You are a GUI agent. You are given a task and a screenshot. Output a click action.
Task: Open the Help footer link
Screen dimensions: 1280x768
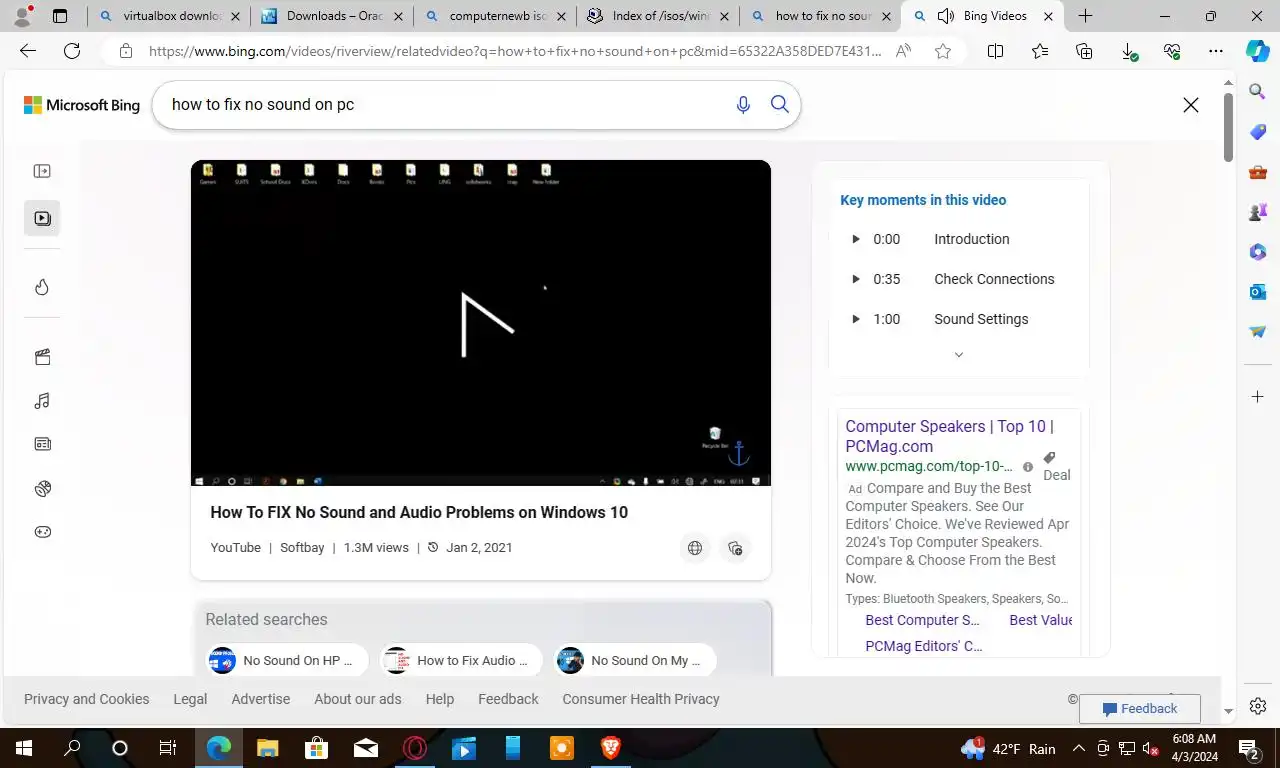tap(439, 699)
